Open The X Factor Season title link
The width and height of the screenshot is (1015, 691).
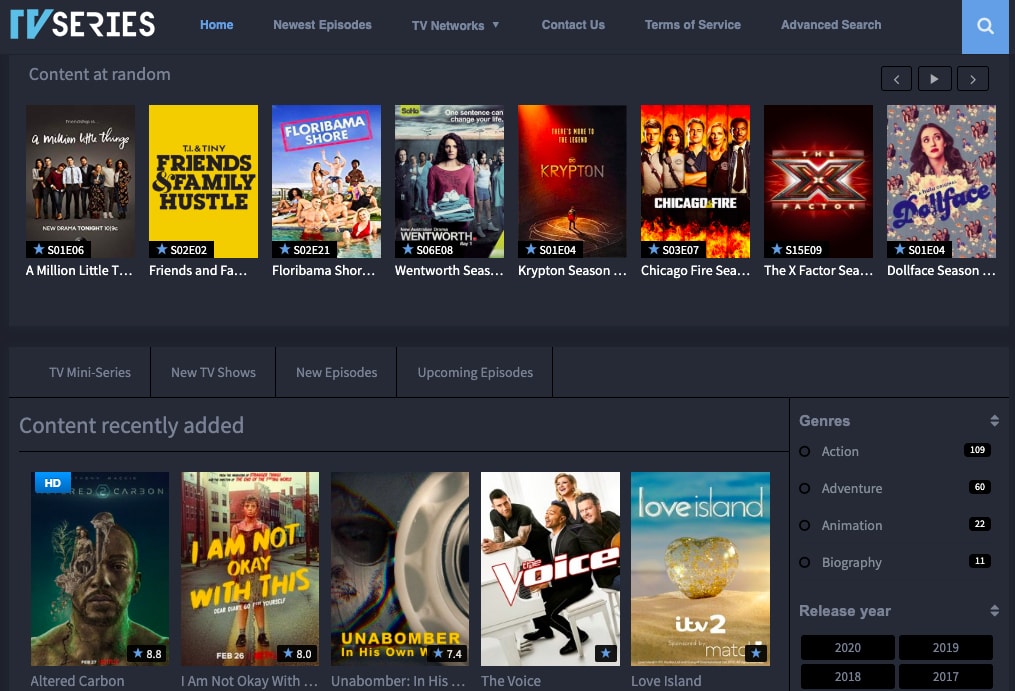click(818, 271)
